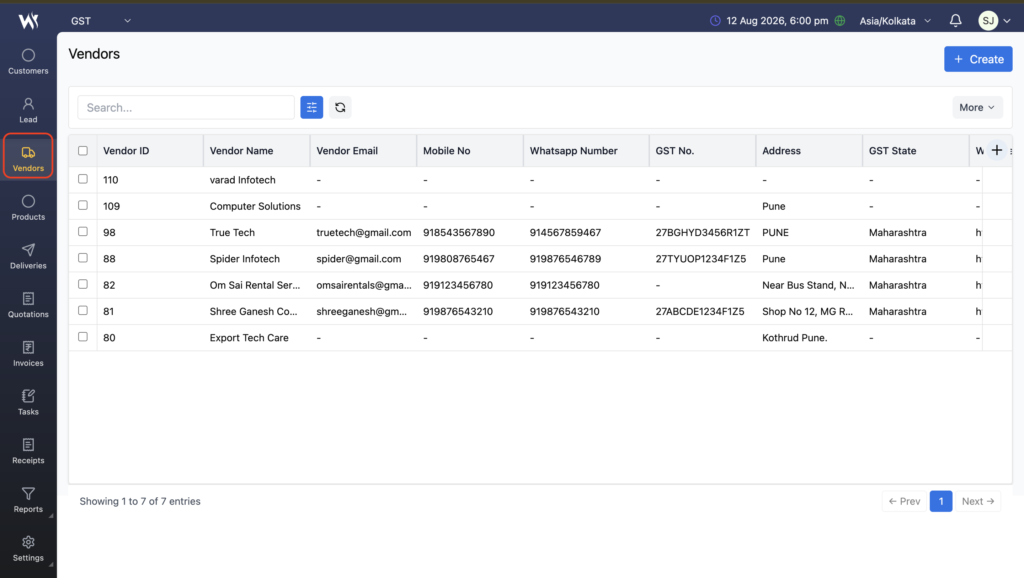The image size is (1024, 578).
Task: Click mobile number 919808765467
Action: click(458, 259)
